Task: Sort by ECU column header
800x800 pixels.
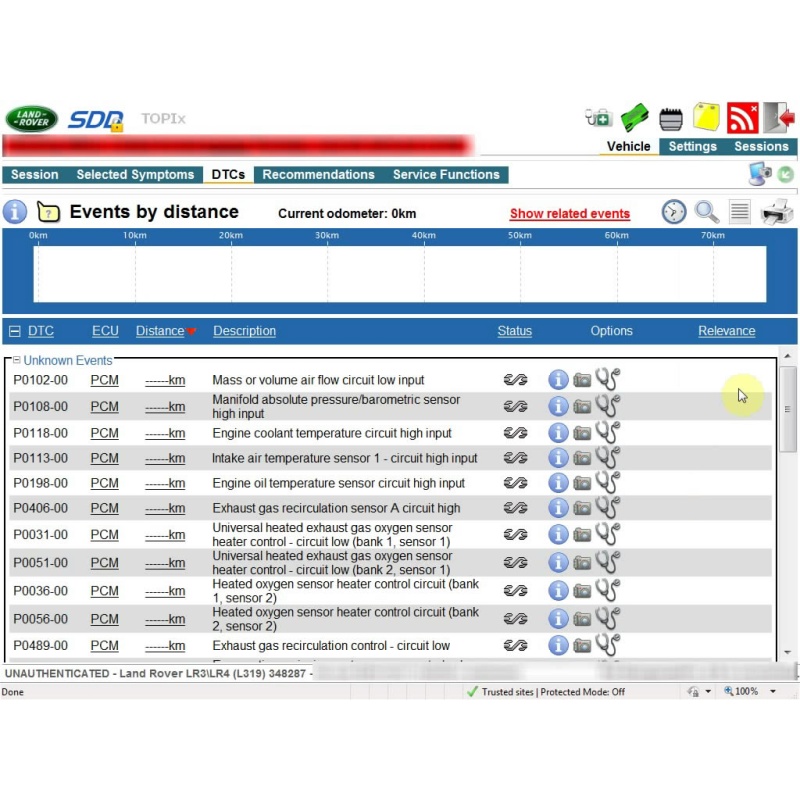Action: point(105,331)
